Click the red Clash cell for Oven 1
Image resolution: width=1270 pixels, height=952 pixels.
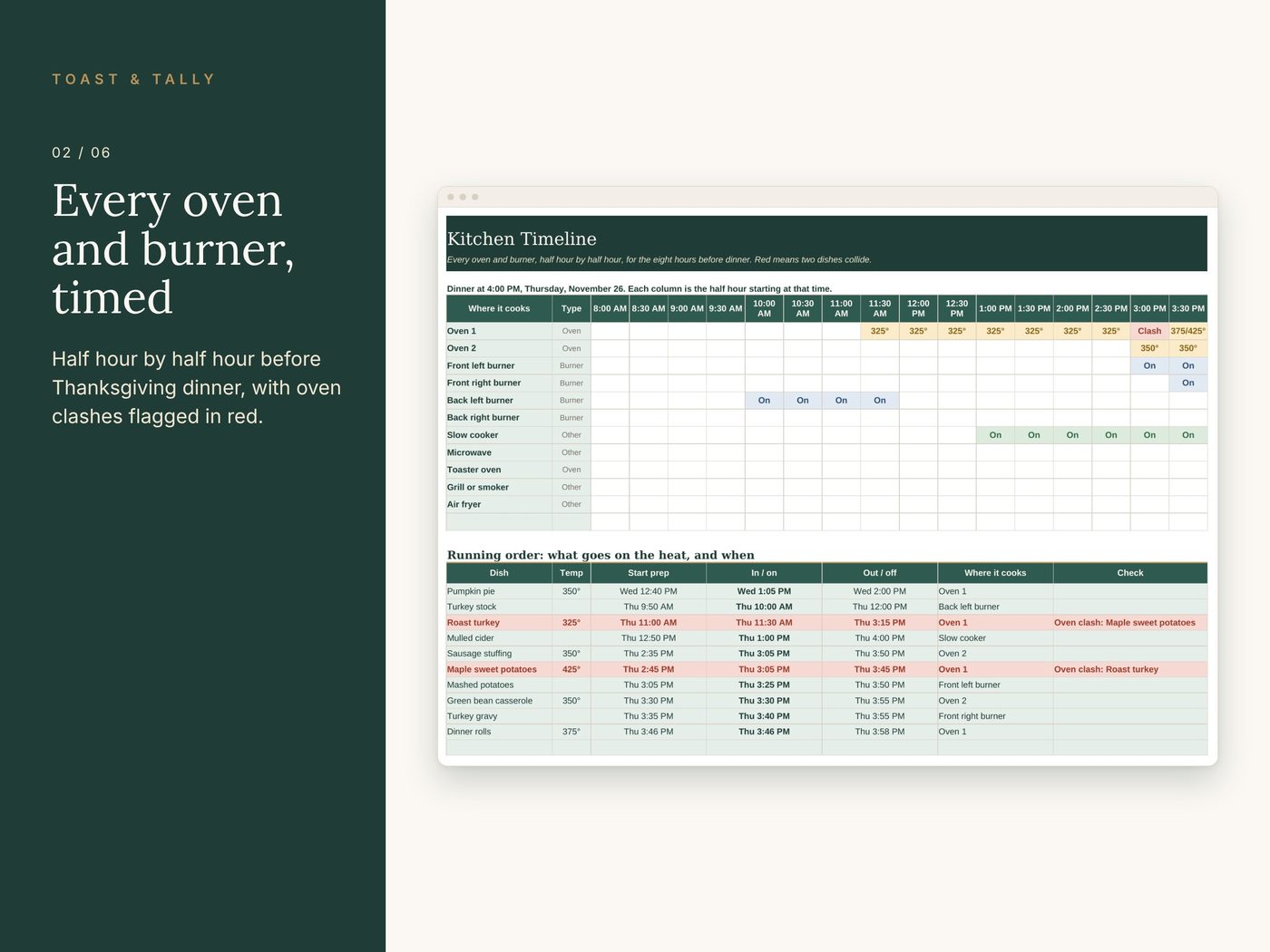click(x=1149, y=331)
